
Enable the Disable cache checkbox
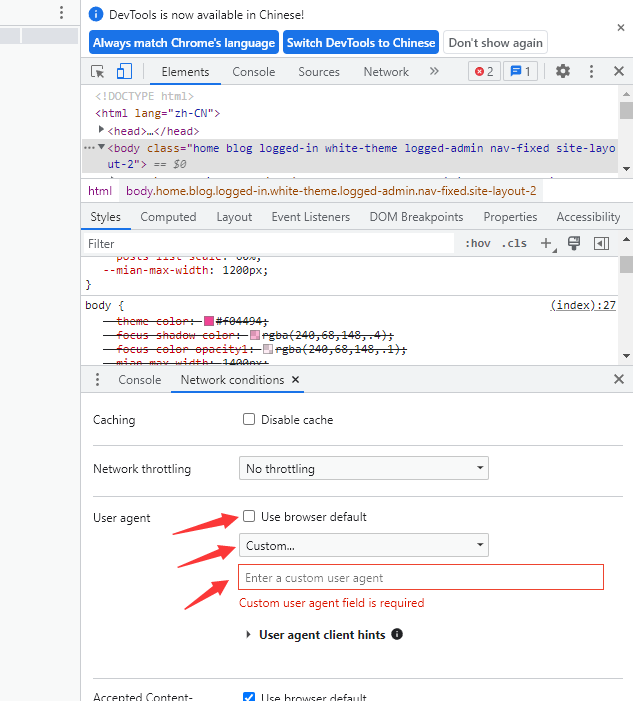(249, 420)
